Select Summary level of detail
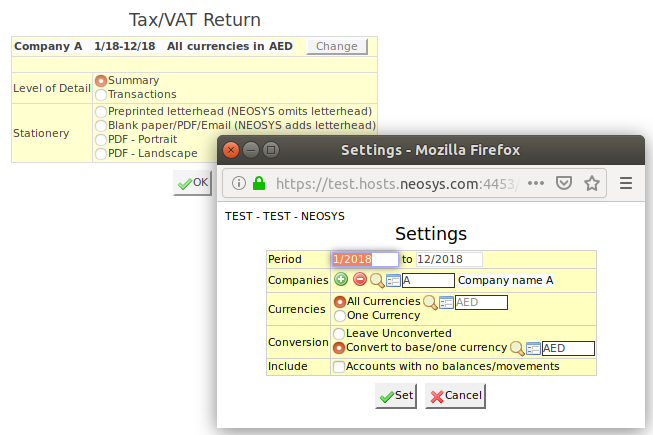This screenshot has height=435, width=653. pos(101,81)
